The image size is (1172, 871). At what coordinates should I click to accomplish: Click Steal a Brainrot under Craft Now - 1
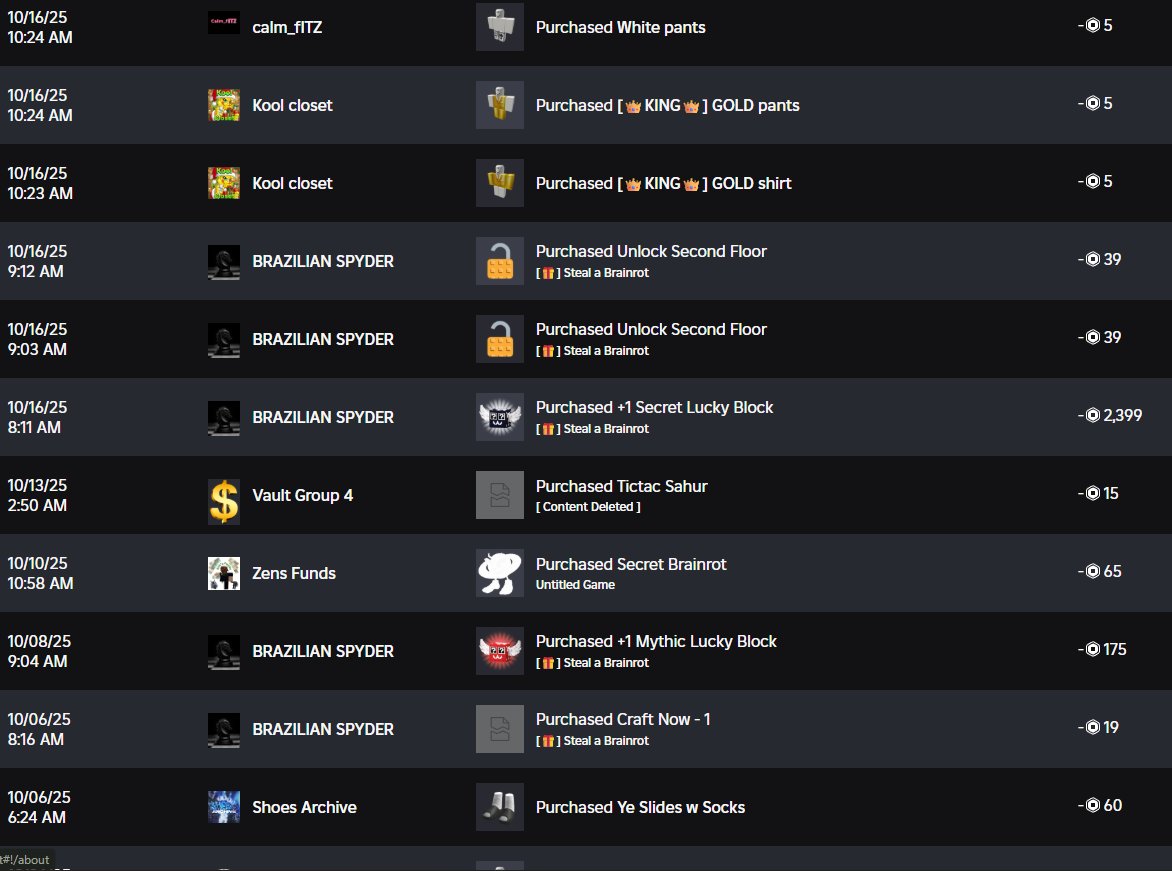point(606,741)
